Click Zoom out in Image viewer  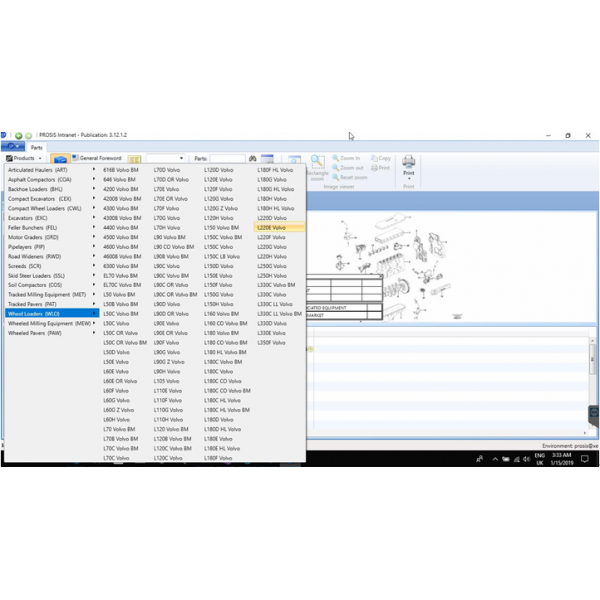348,168
